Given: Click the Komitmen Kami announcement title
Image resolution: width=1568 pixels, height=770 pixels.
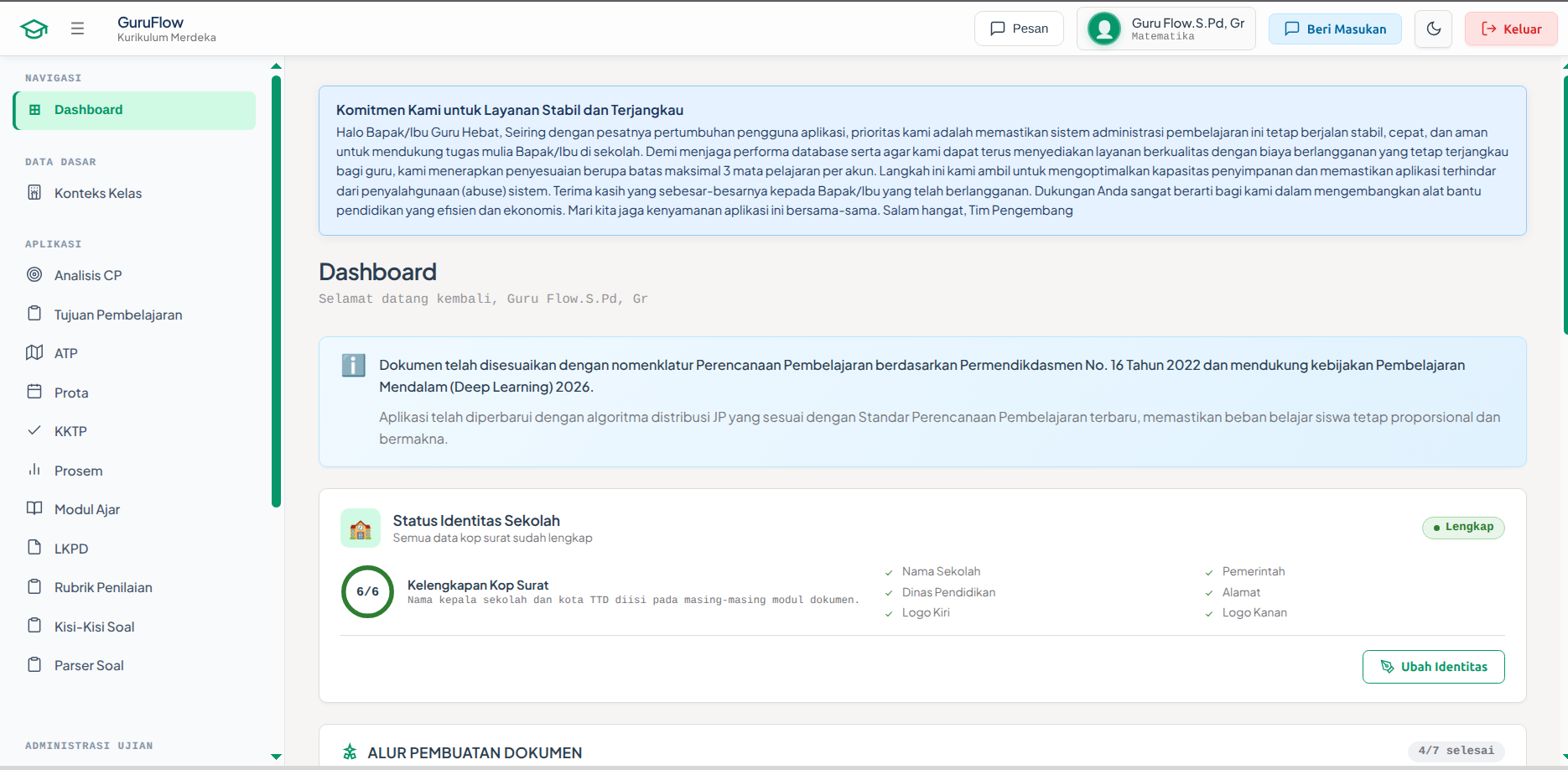Looking at the screenshot, I should point(510,110).
